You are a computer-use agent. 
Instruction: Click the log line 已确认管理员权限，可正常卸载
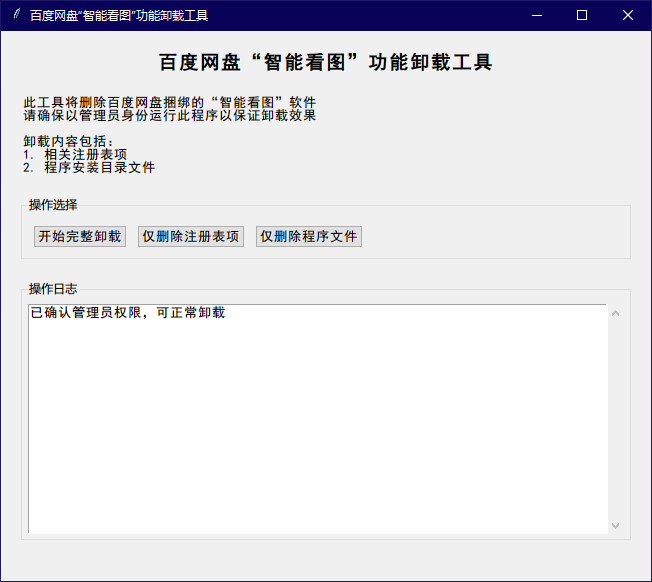[128, 313]
